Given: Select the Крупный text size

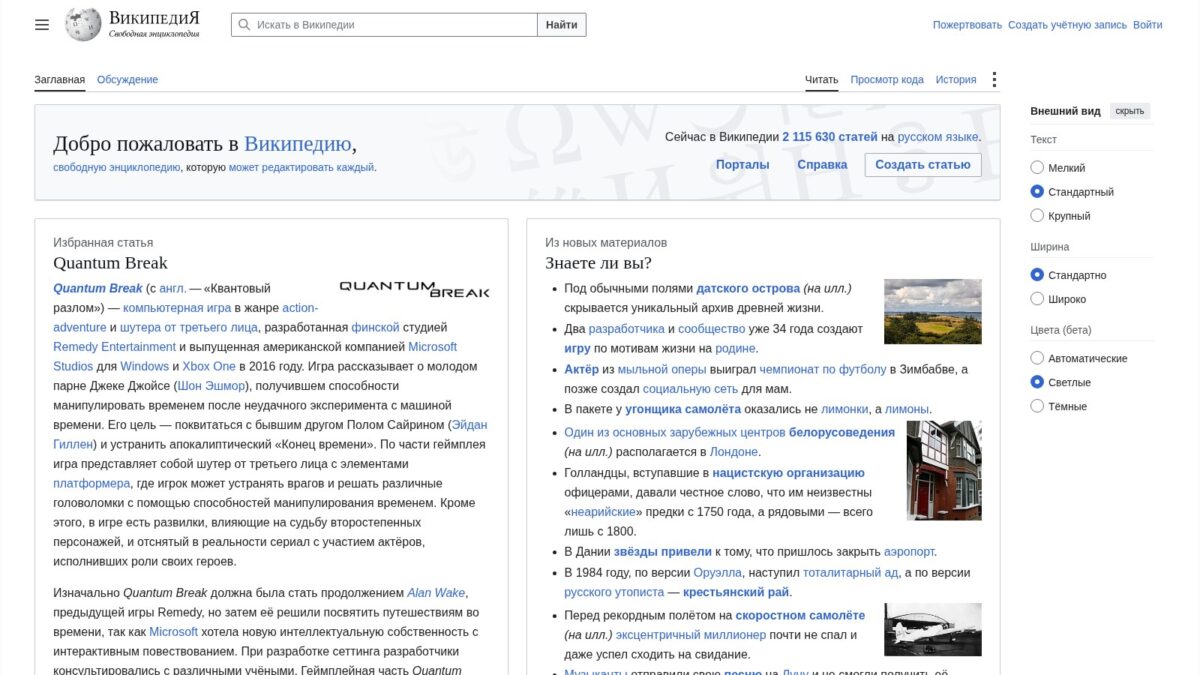Looking at the screenshot, I should click(1037, 216).
